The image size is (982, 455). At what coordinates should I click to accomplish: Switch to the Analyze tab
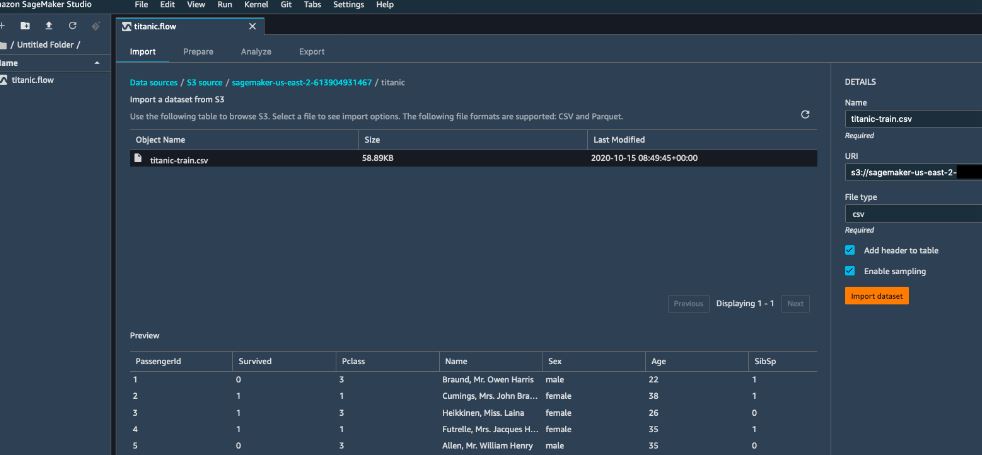coord(256,51)
